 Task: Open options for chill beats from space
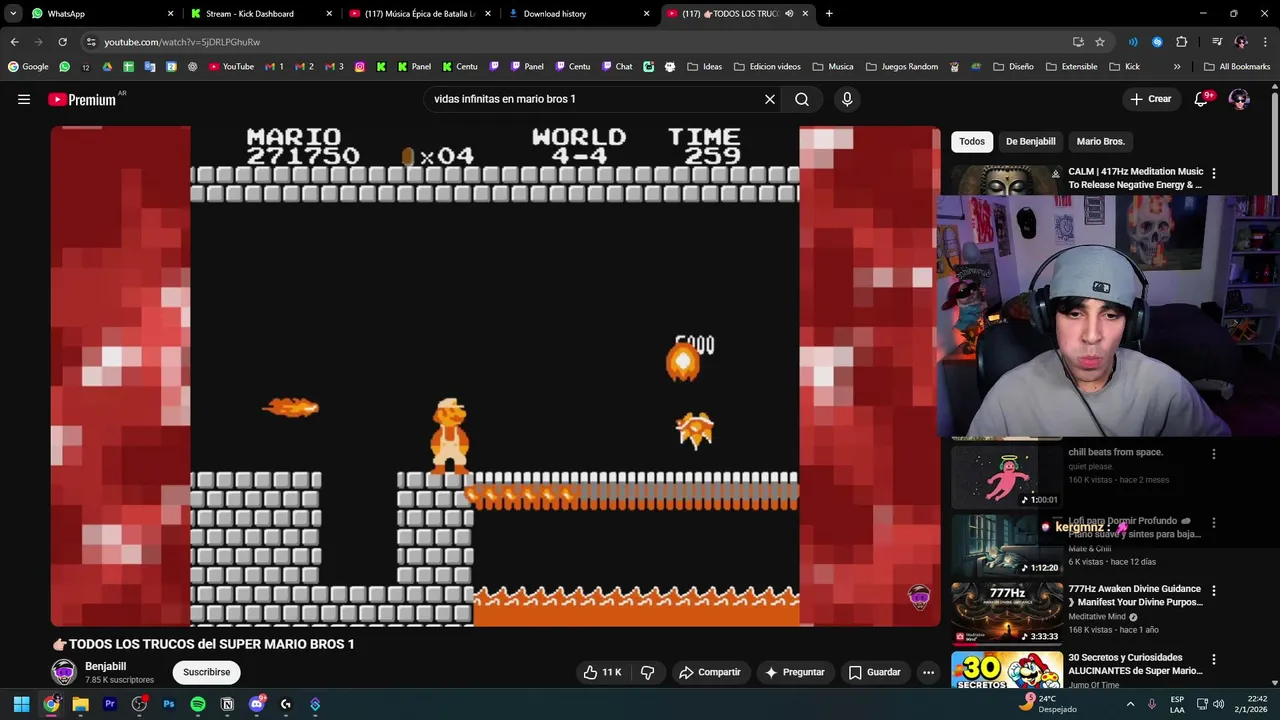(1214, 454)
